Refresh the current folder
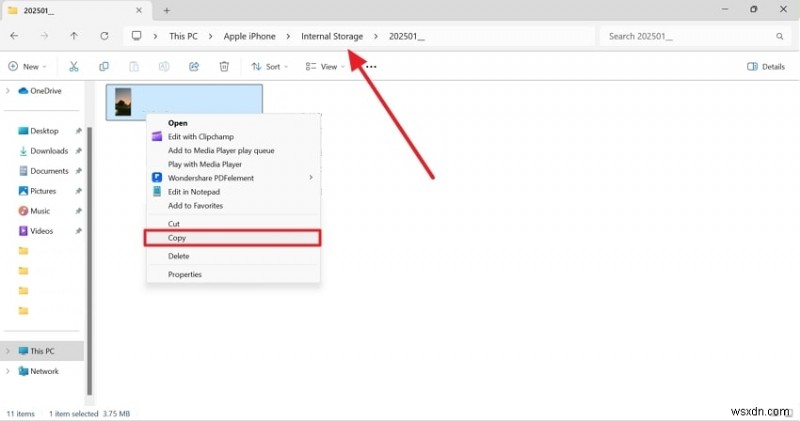800x421 pixels. pos(104,36)
